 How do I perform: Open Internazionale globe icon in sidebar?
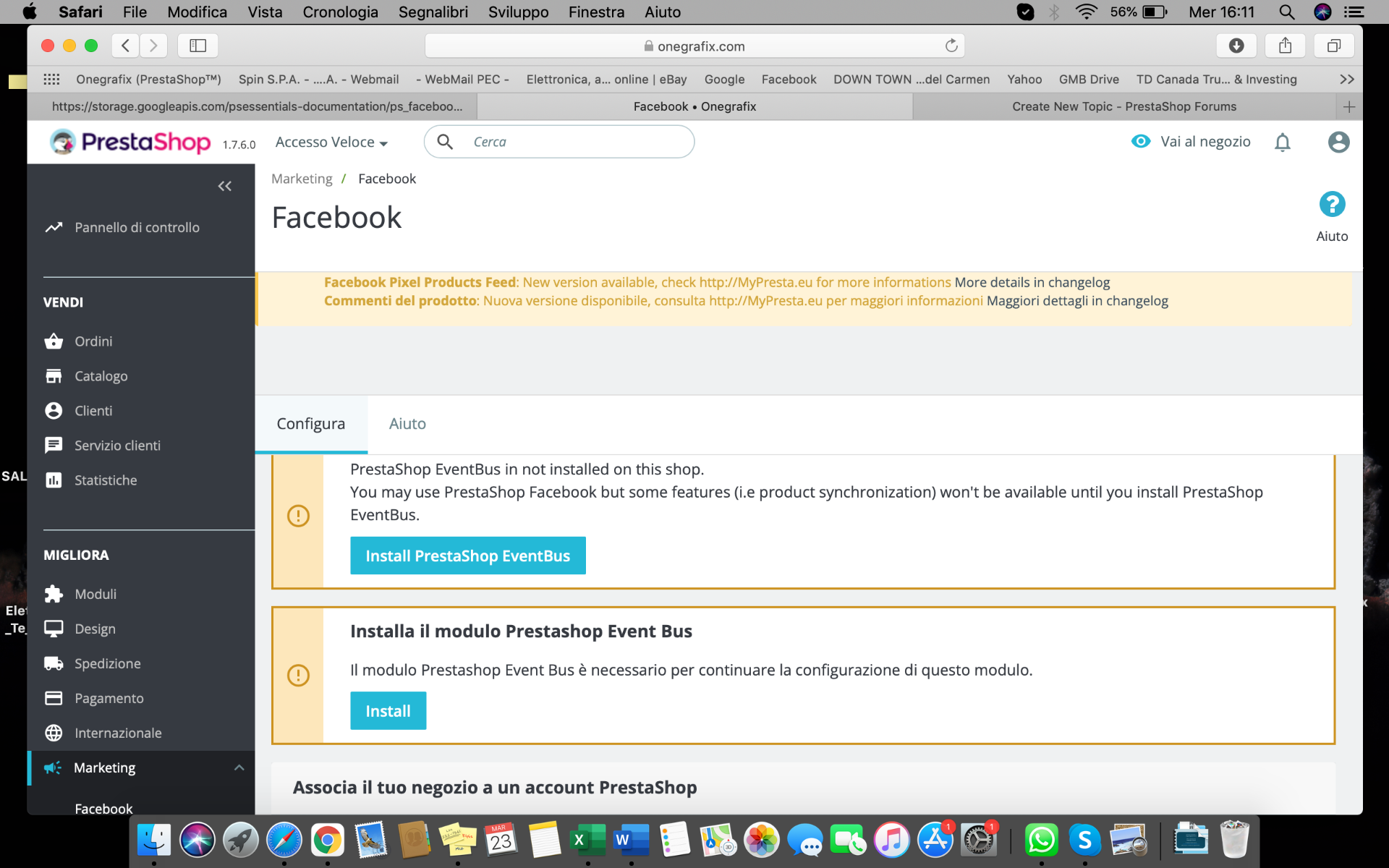click(54, 733)
